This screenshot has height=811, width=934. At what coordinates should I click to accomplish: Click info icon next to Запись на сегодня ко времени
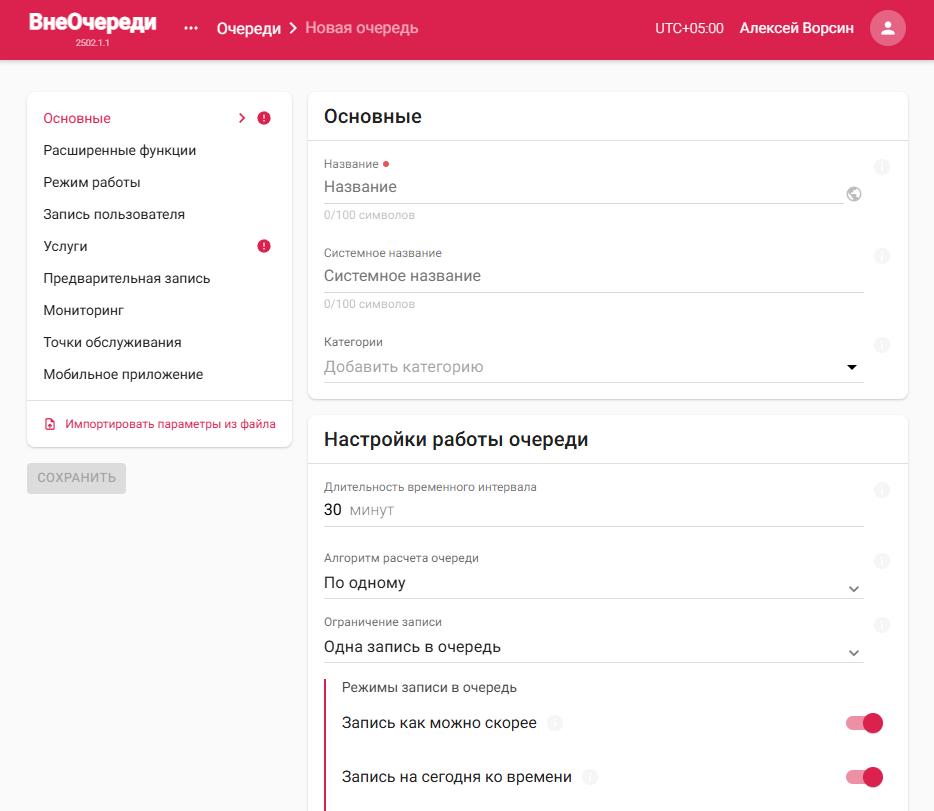click(590, 777)
